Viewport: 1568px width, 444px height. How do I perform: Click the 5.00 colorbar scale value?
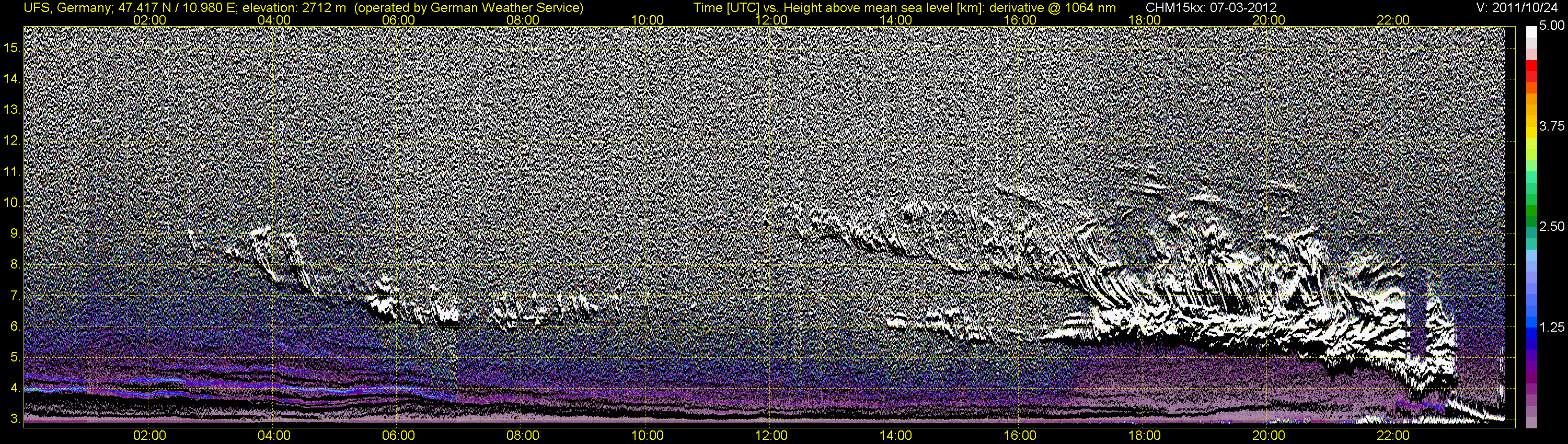point(1552,26)
